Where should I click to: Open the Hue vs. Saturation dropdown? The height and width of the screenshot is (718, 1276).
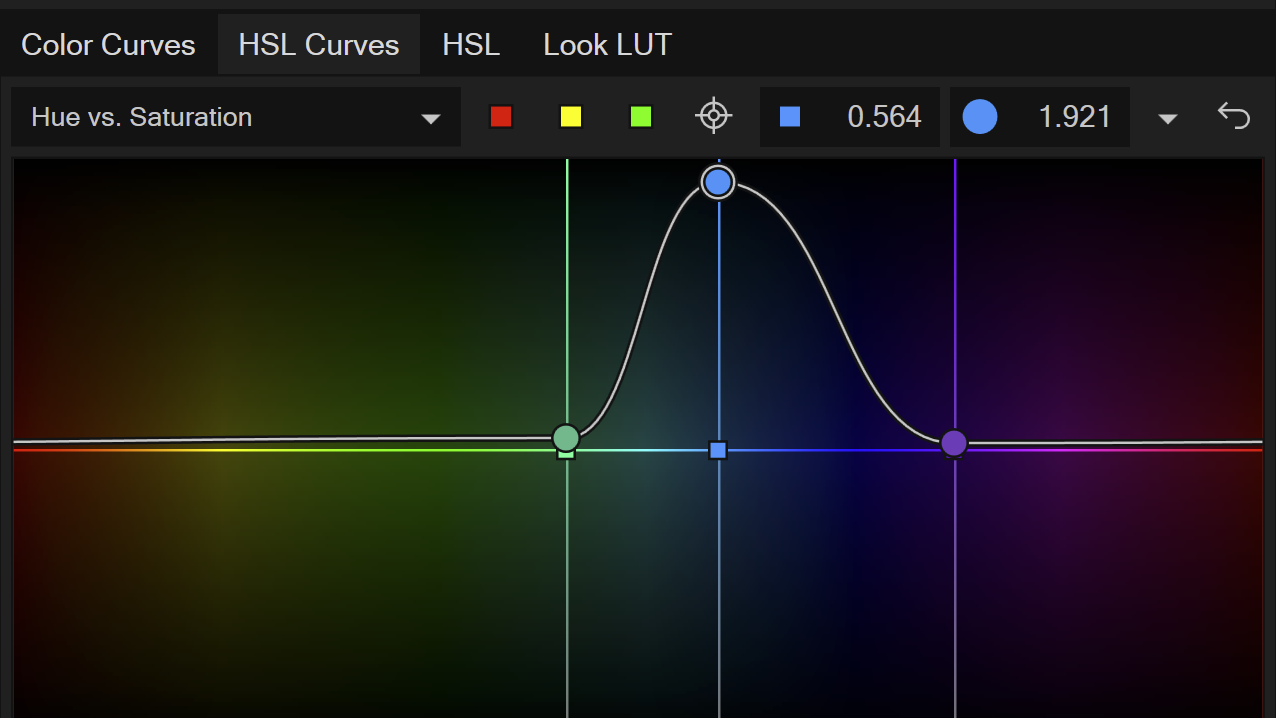point(431,117)
